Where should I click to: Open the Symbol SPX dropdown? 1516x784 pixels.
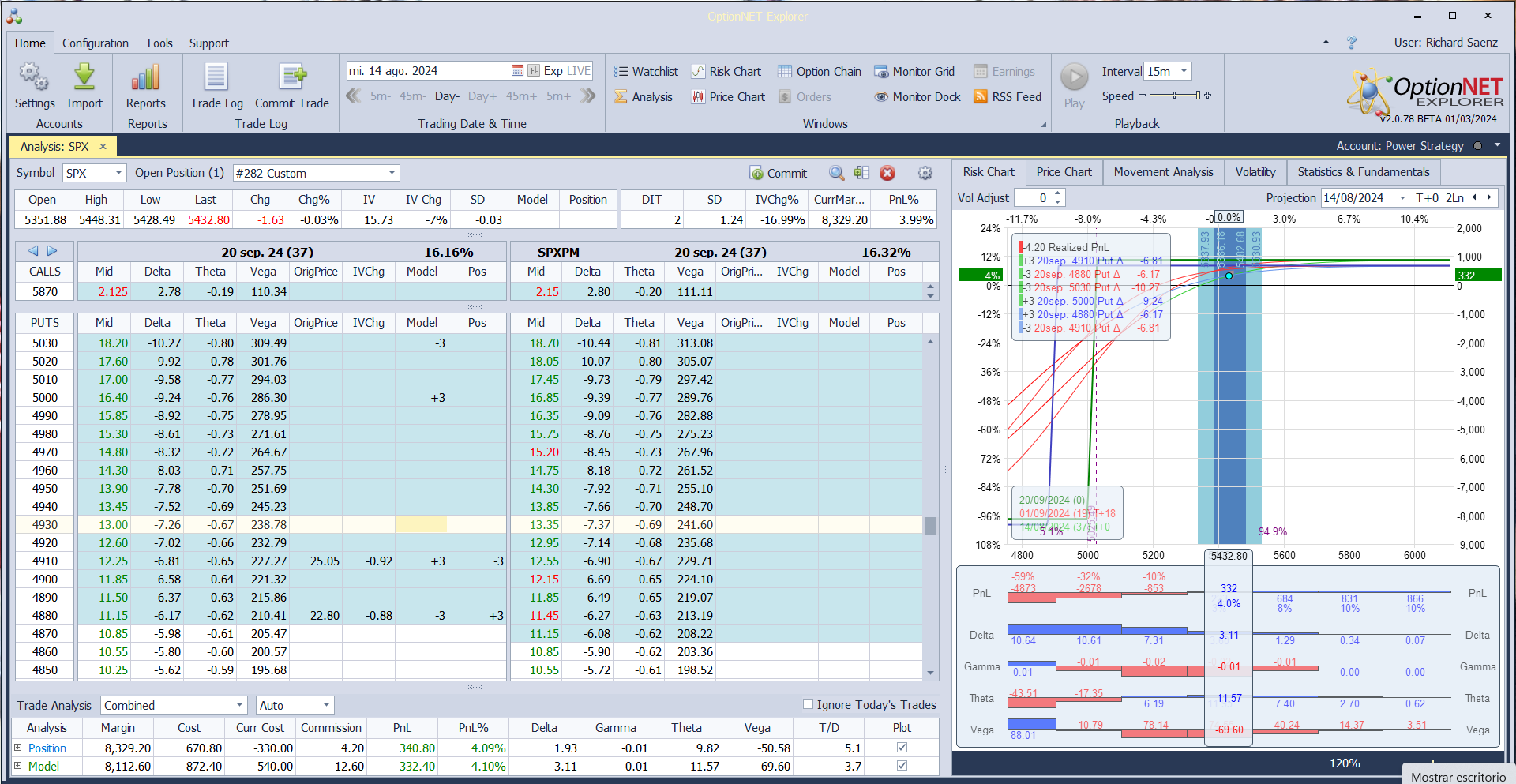(119, 173)
